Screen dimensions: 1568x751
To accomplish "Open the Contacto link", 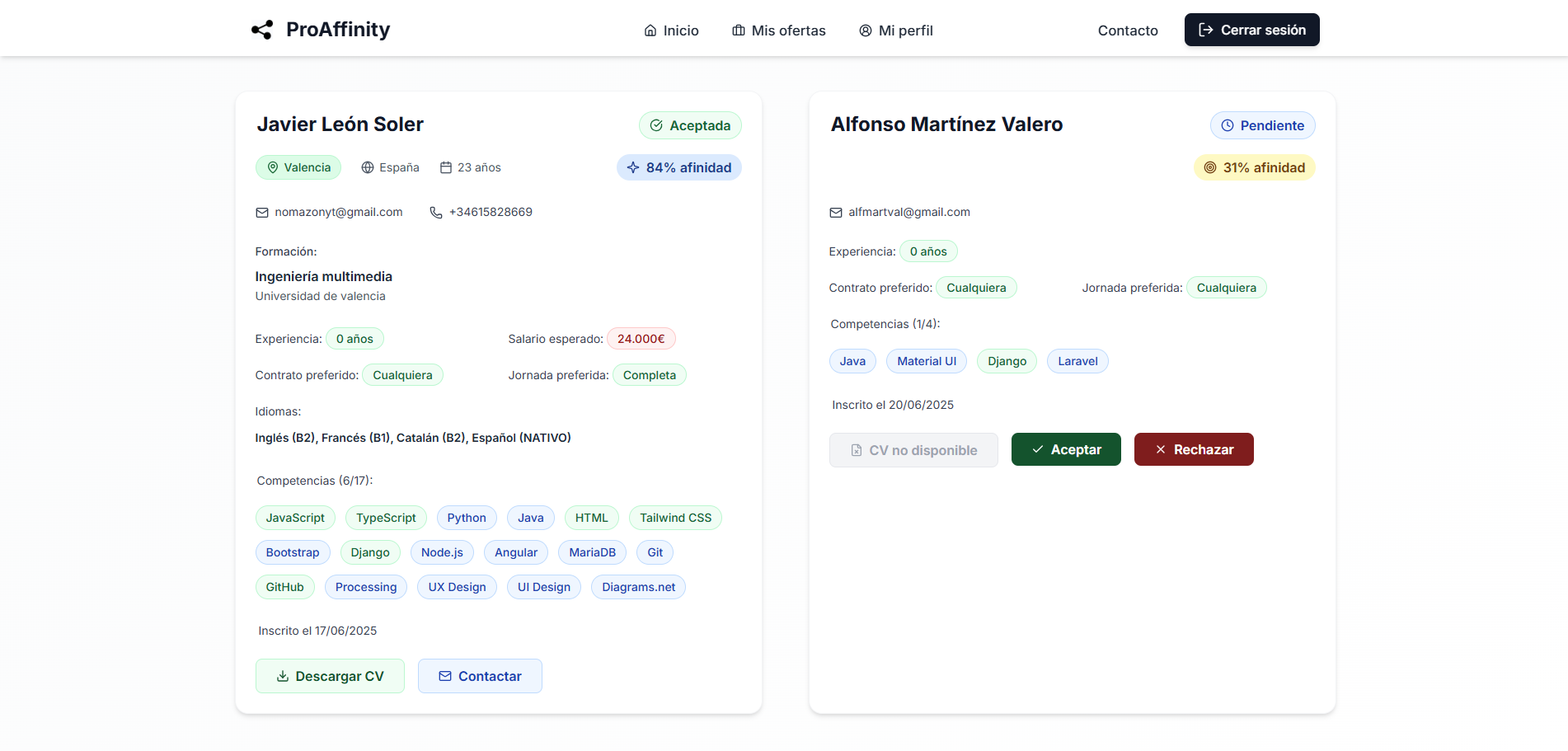I will (x=1127, y=31).
